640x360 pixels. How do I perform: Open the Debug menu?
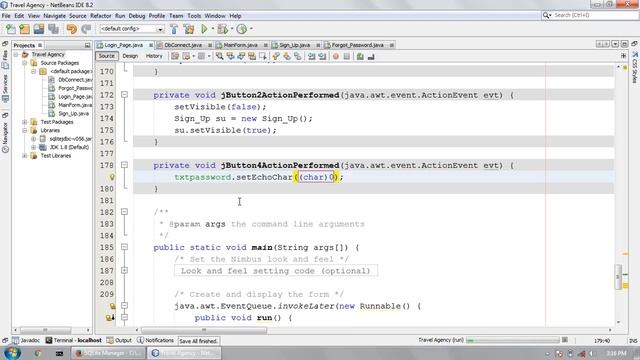[137, 16]
